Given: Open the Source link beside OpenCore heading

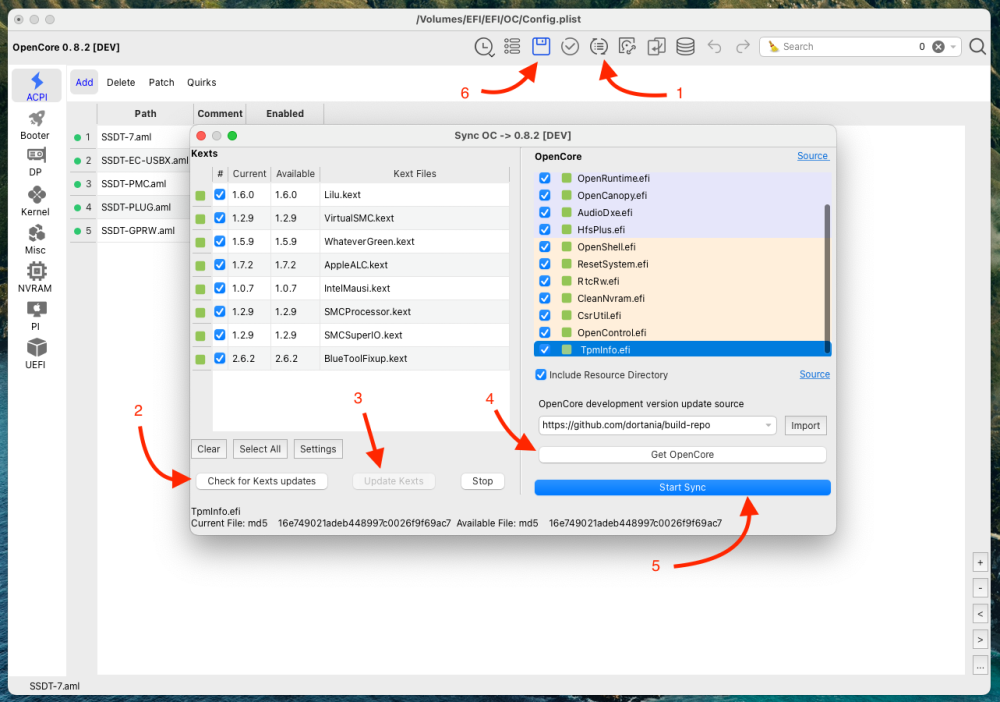Looking at the screenshot, I should click(812, 156).
